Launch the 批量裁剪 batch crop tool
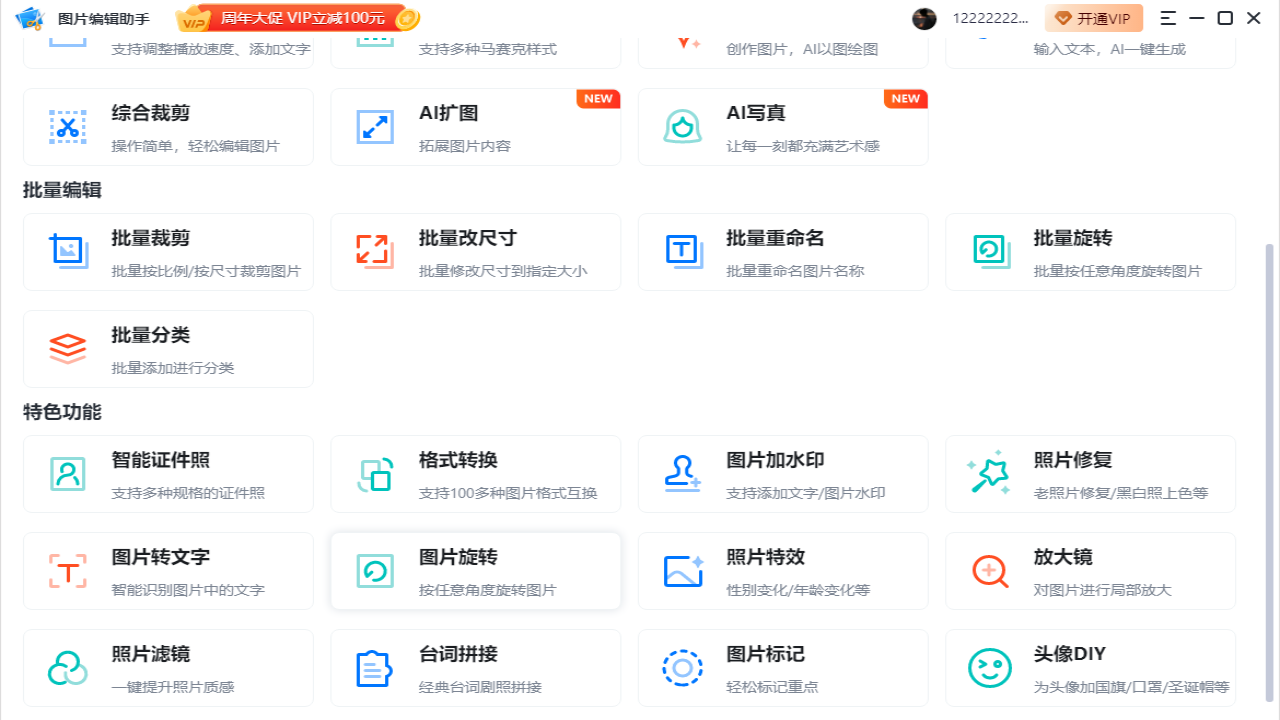The height and width of the screenshot is (720, 1280). pos(168,251)
